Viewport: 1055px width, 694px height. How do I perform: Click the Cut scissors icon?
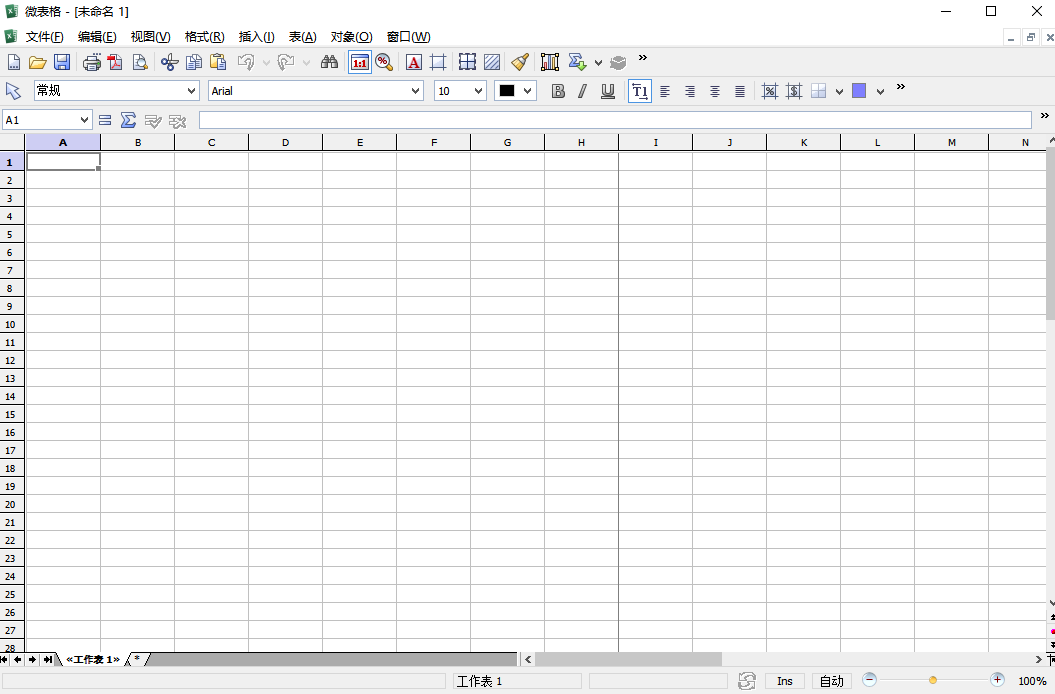(169, 62)
